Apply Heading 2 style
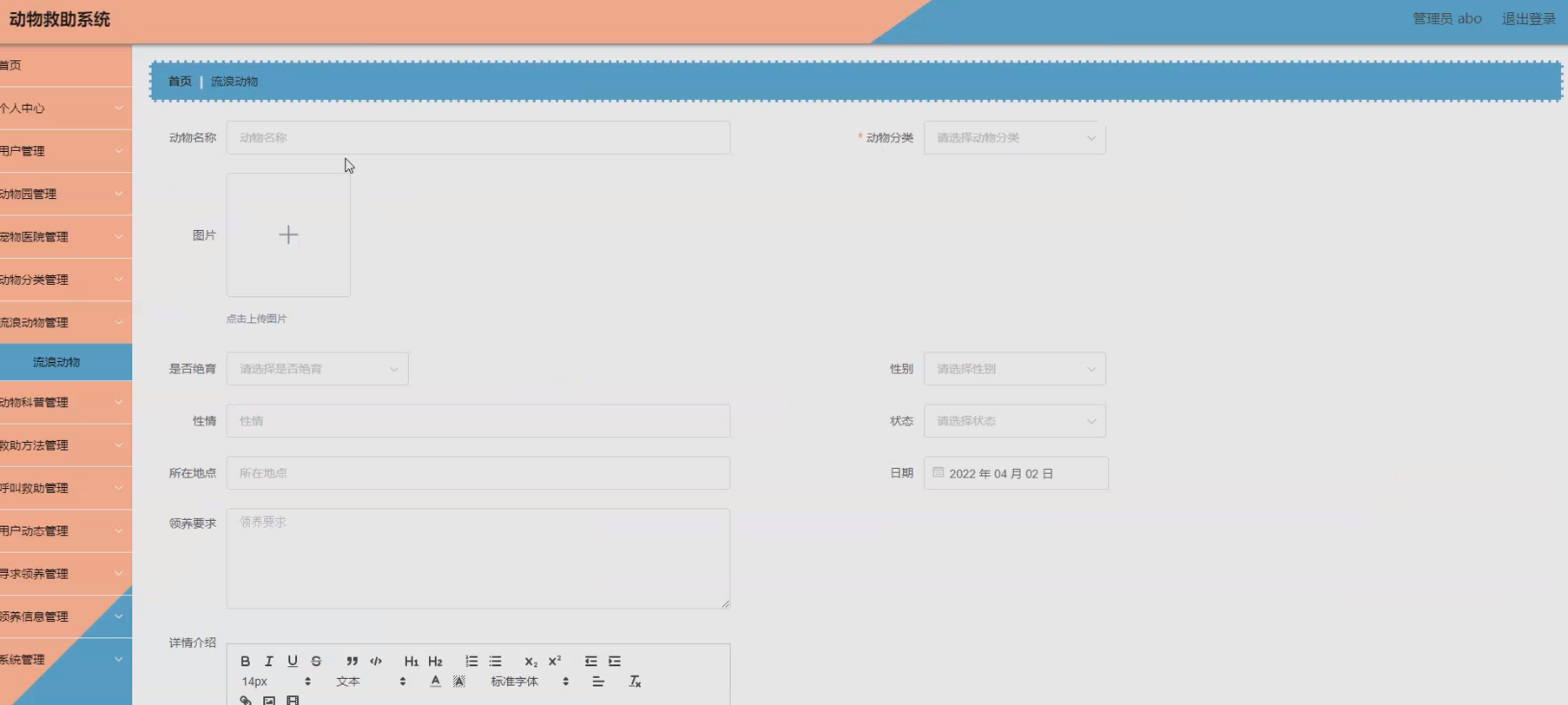 (x=435, y=662)
